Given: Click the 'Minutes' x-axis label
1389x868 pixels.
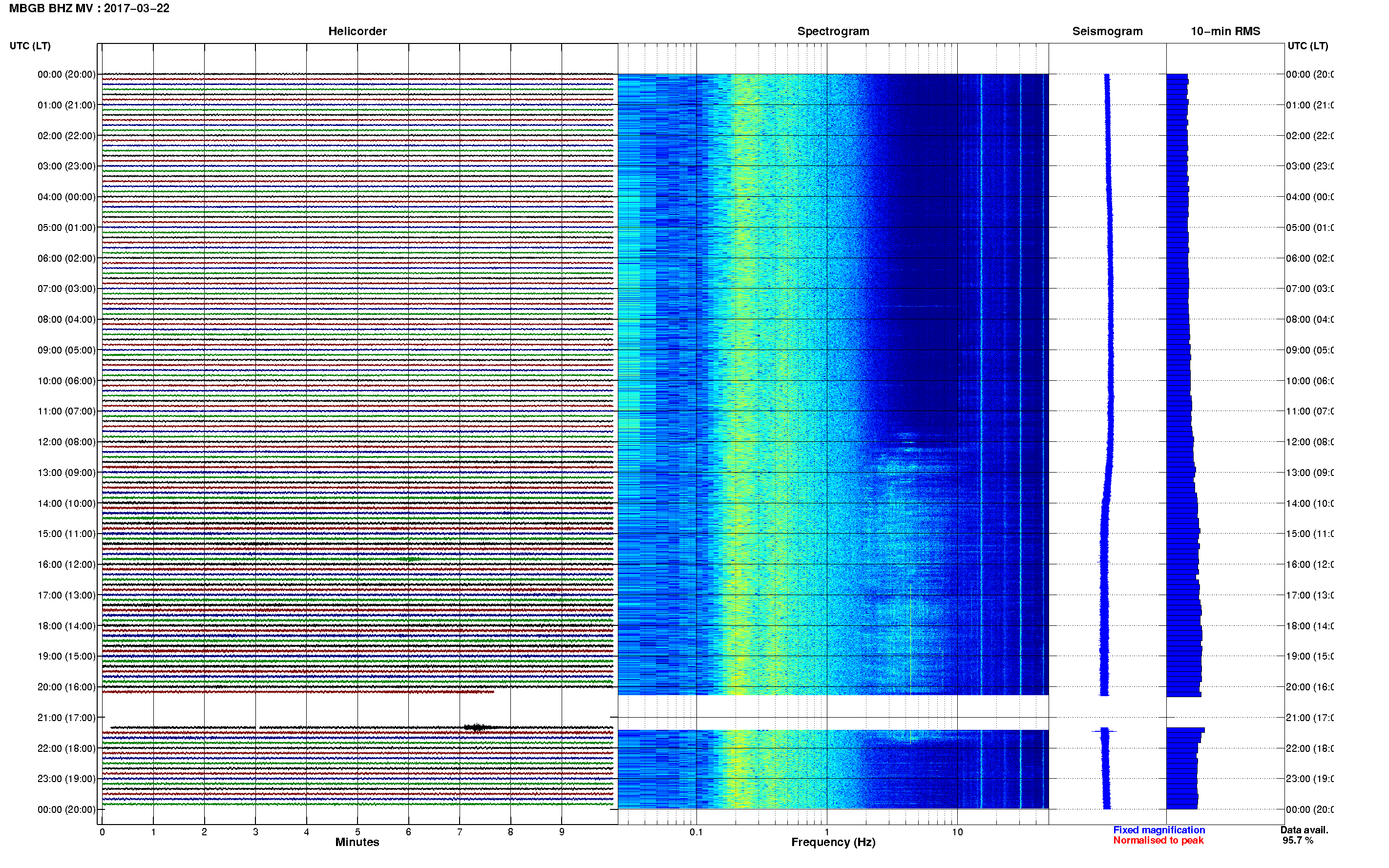Looking at the screenshot, I should (x=357, y=842).
